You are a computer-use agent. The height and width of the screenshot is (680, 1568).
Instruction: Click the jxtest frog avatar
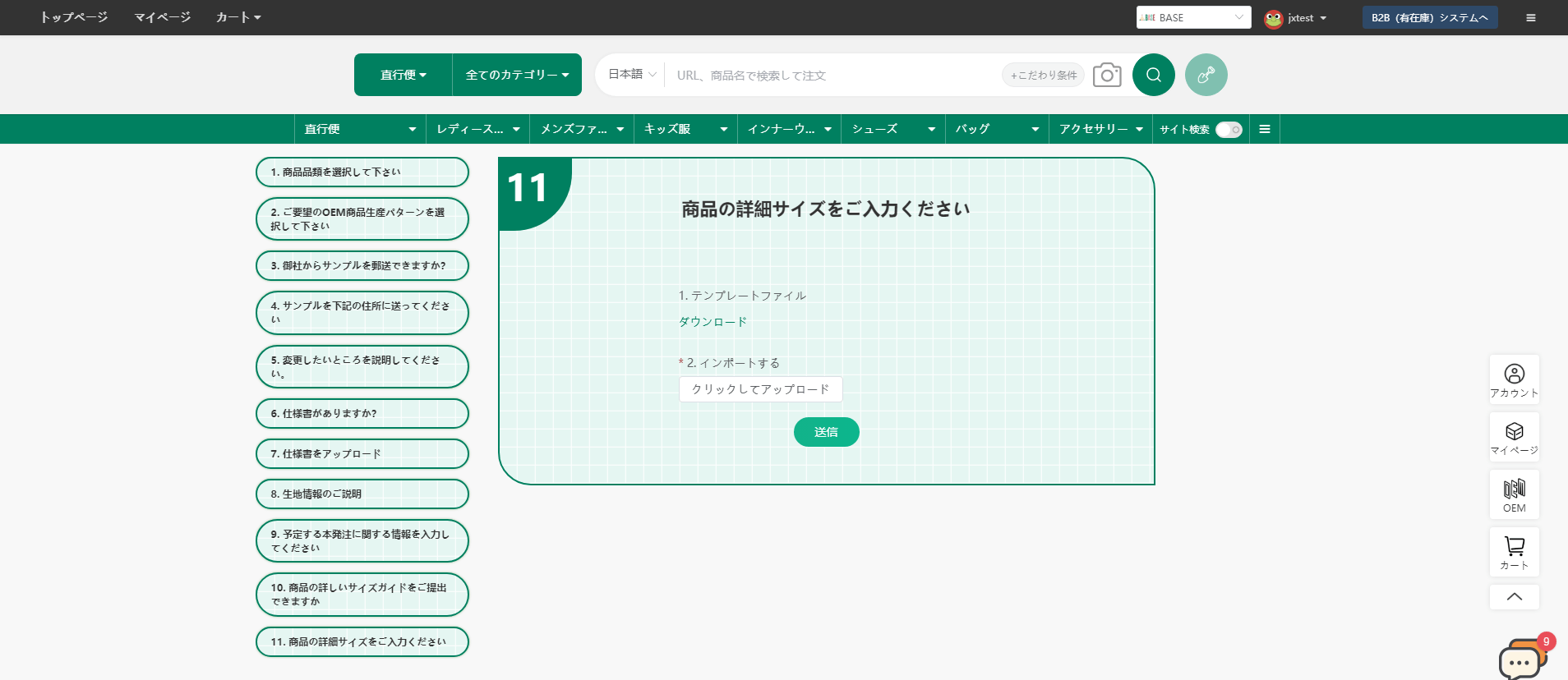[1274, 18]
